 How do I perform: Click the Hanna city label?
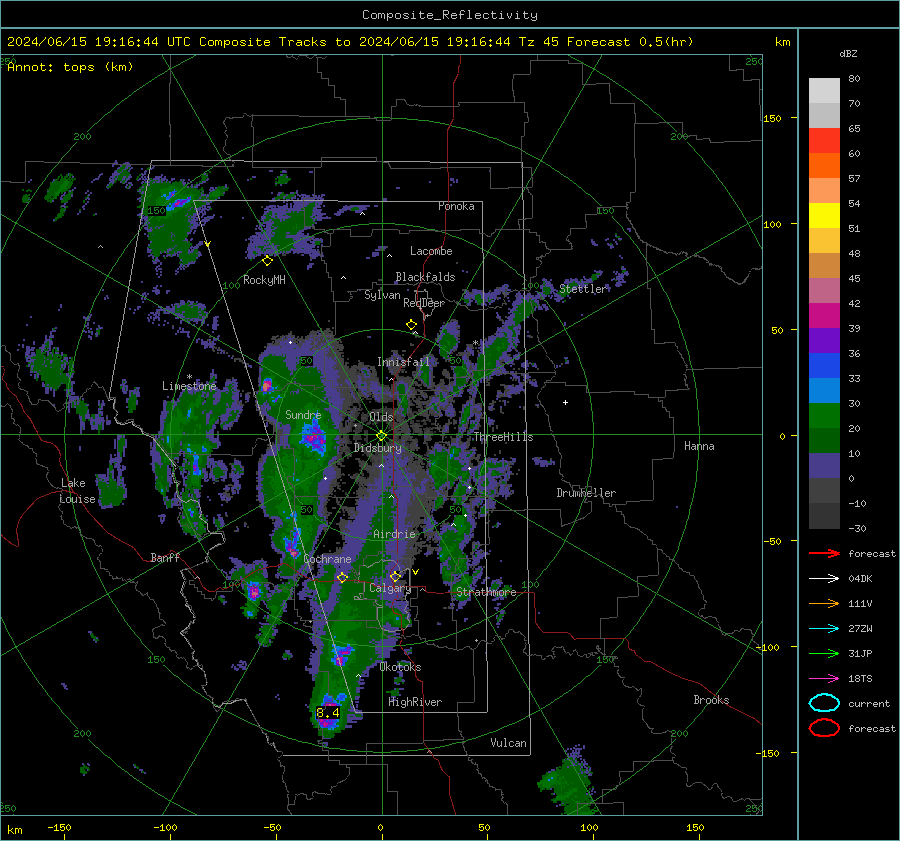[x=699, y=446]
